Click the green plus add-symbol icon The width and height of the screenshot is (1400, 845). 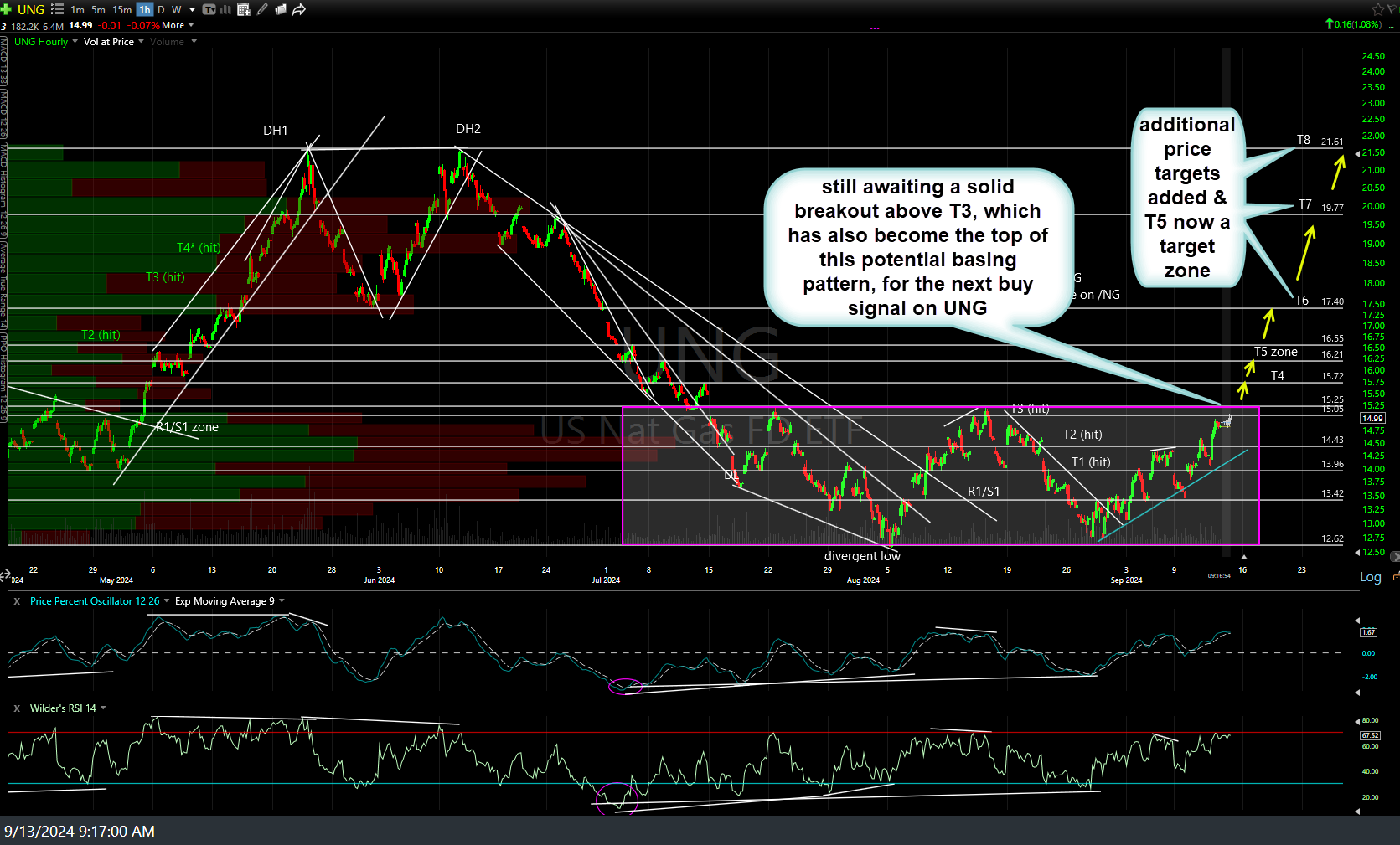click(6, 9)
